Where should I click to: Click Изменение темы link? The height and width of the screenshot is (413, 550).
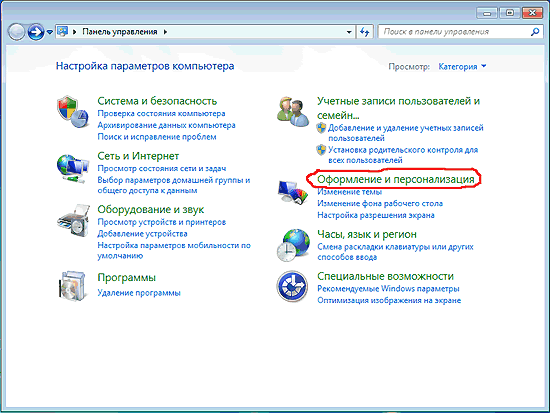click(349, 192)
